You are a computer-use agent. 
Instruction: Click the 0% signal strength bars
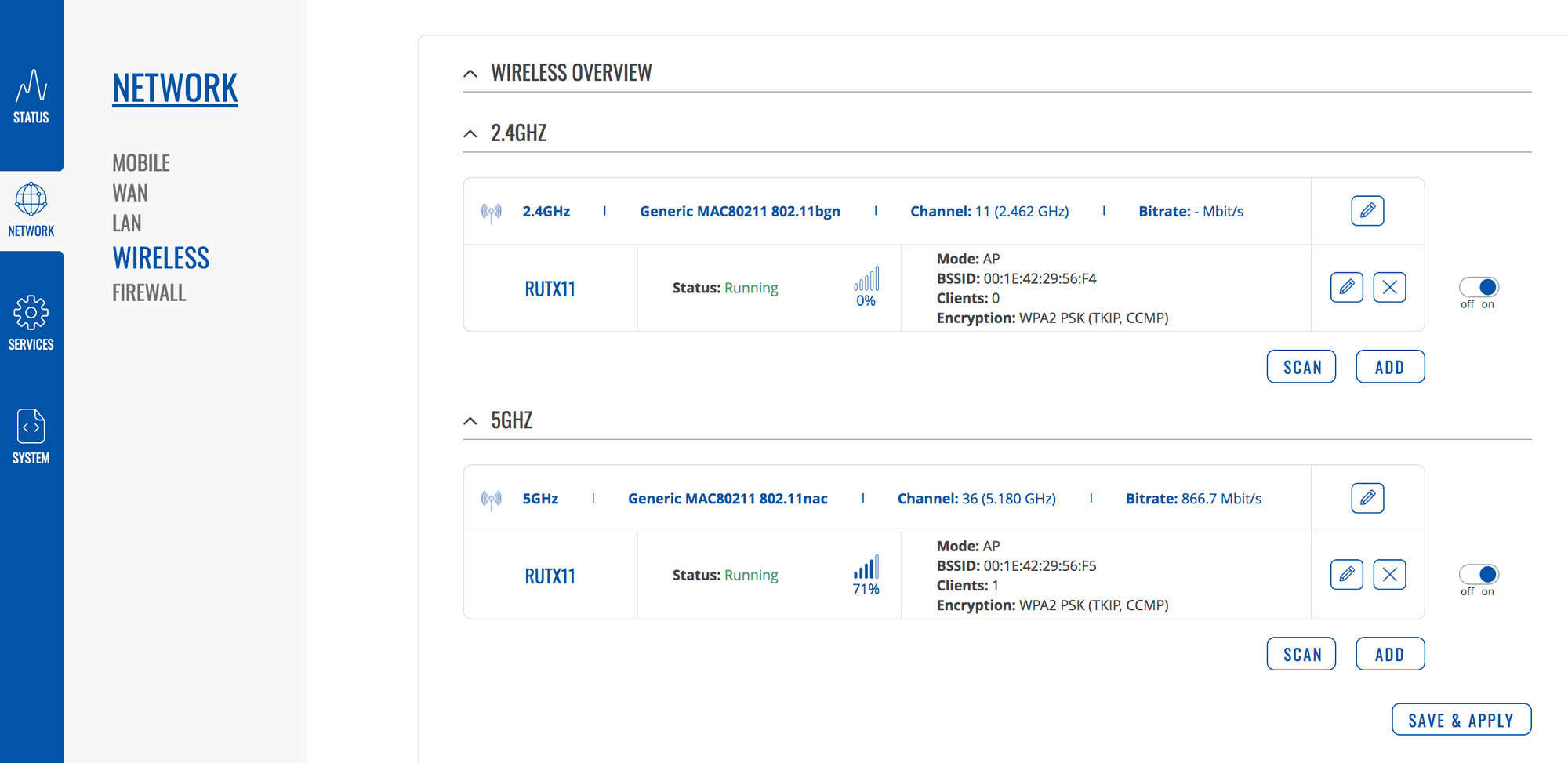866,279
